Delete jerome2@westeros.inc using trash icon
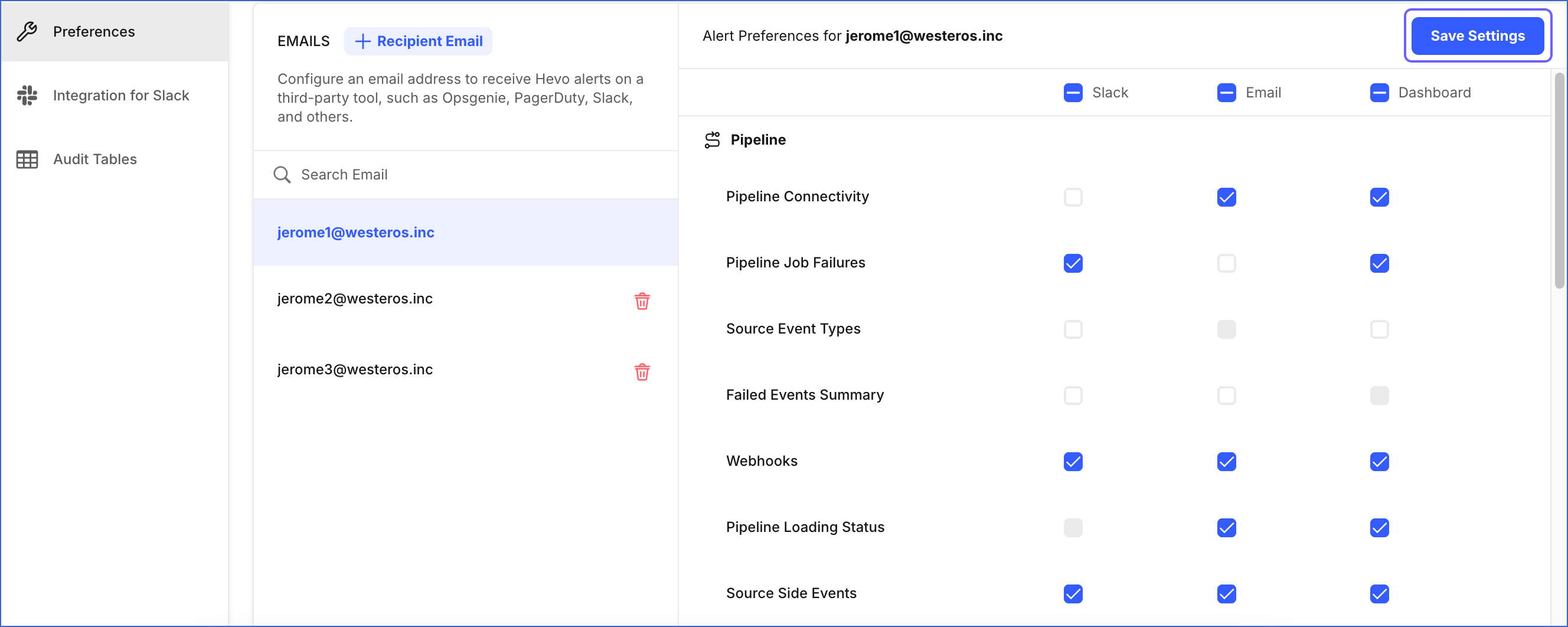 point(642,301)
